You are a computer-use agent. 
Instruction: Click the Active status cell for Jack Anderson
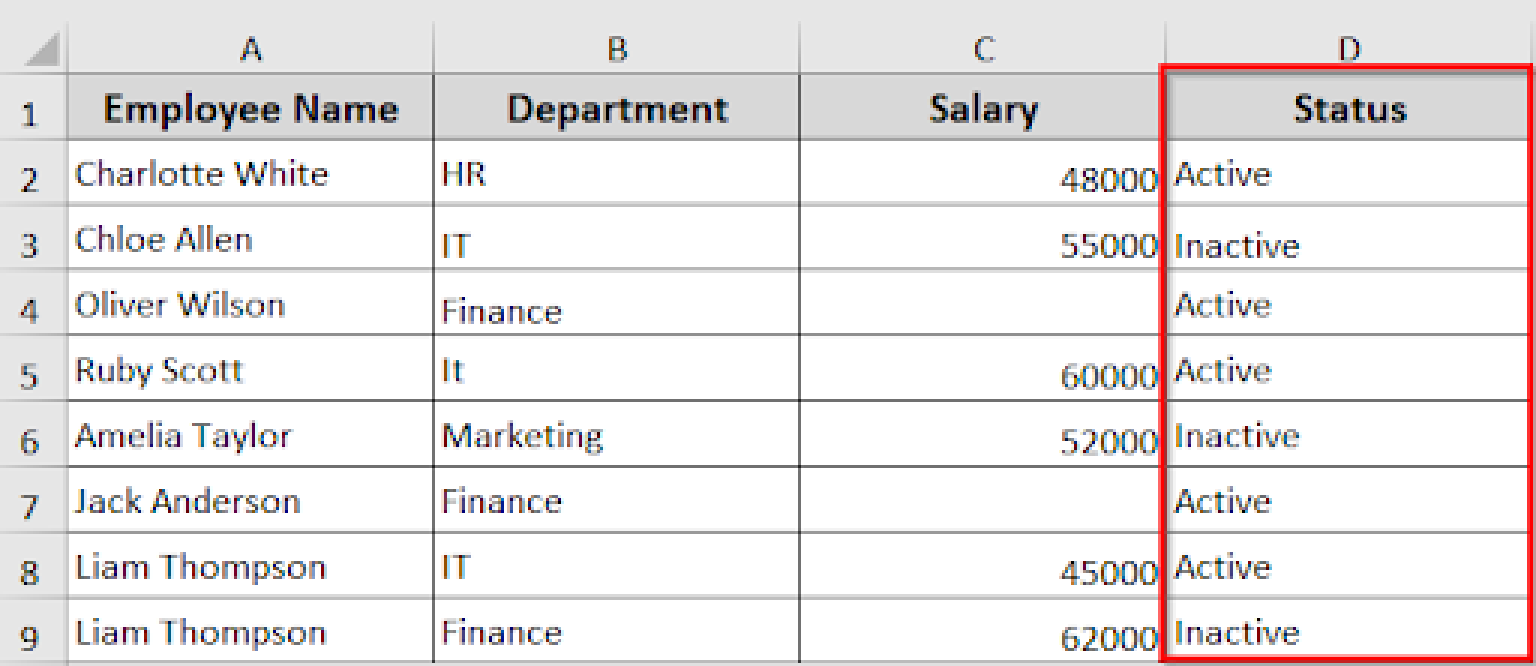tap(1350, 501)
